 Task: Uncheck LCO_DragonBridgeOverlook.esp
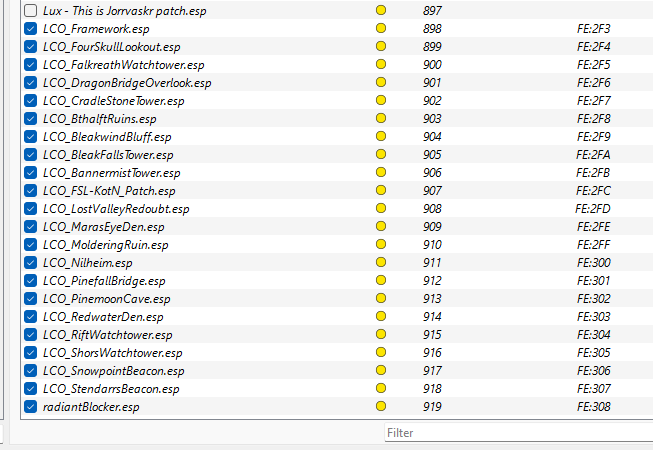coord(30,82)
